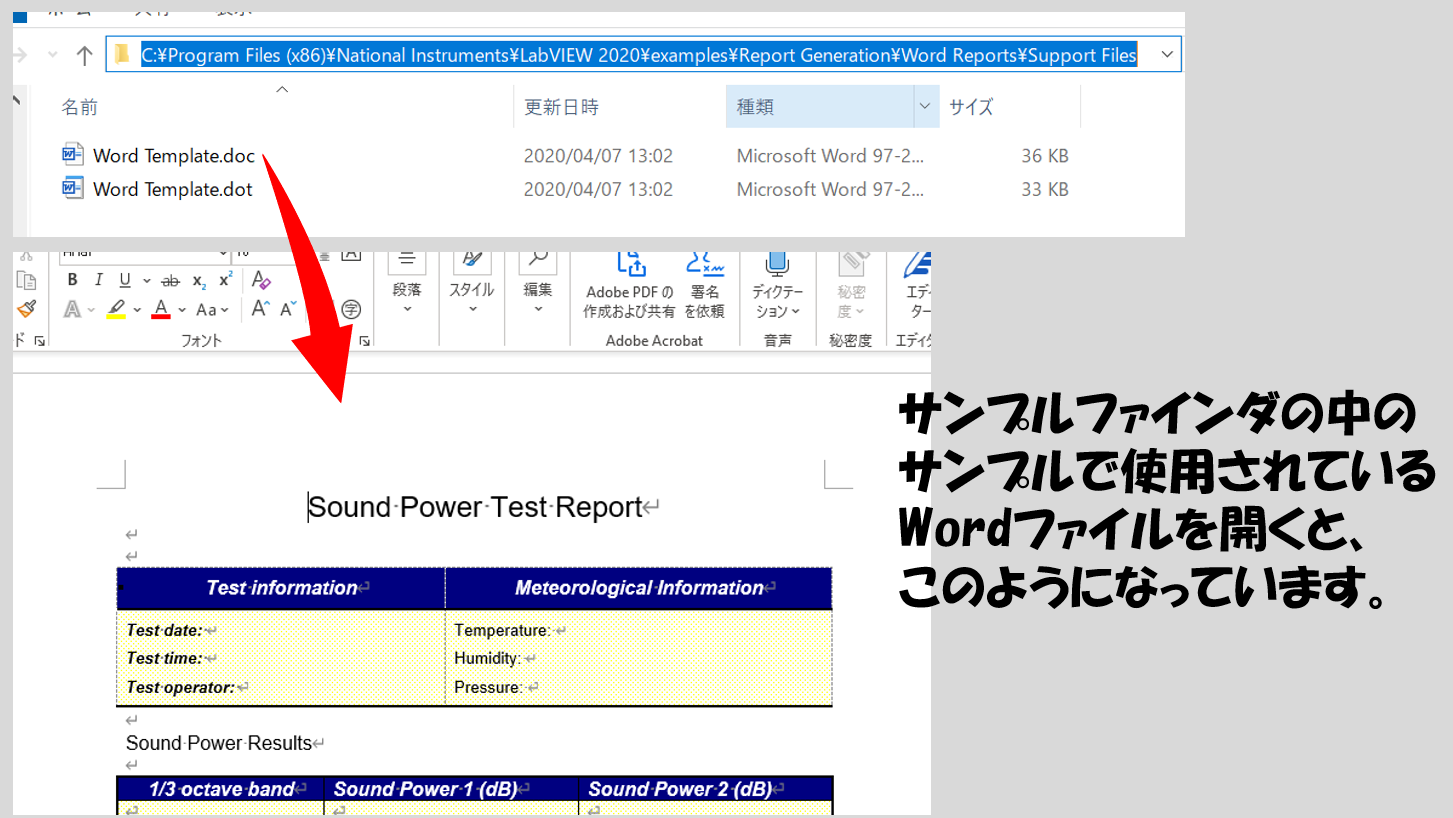This screenshot has width=1453, height=818.
Task: Sort by Type (種類) column header
Action: (x=755, y=107)
